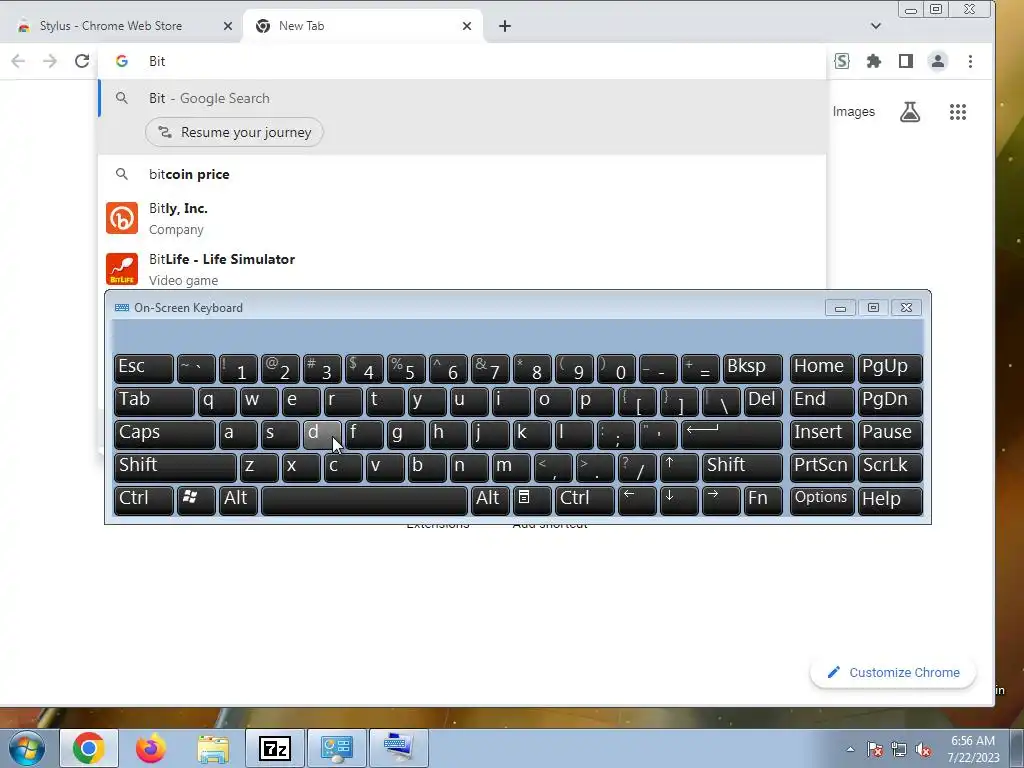Viewport: 1024px width, 768px height.
Task: Click the Customize Chrome button
Action: tap(893, 673)
